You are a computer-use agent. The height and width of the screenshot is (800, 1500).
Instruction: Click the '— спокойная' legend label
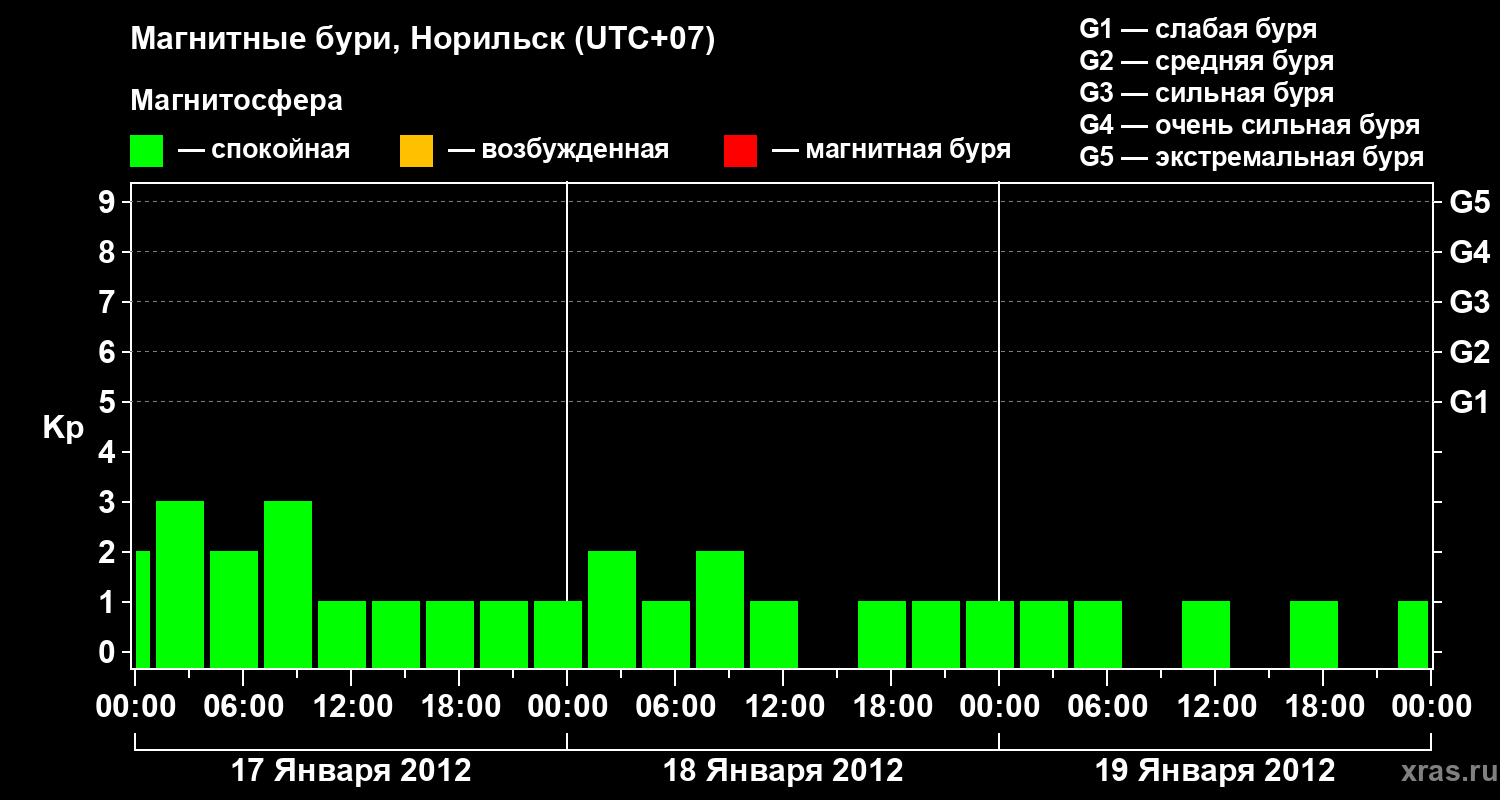(264, 150)
